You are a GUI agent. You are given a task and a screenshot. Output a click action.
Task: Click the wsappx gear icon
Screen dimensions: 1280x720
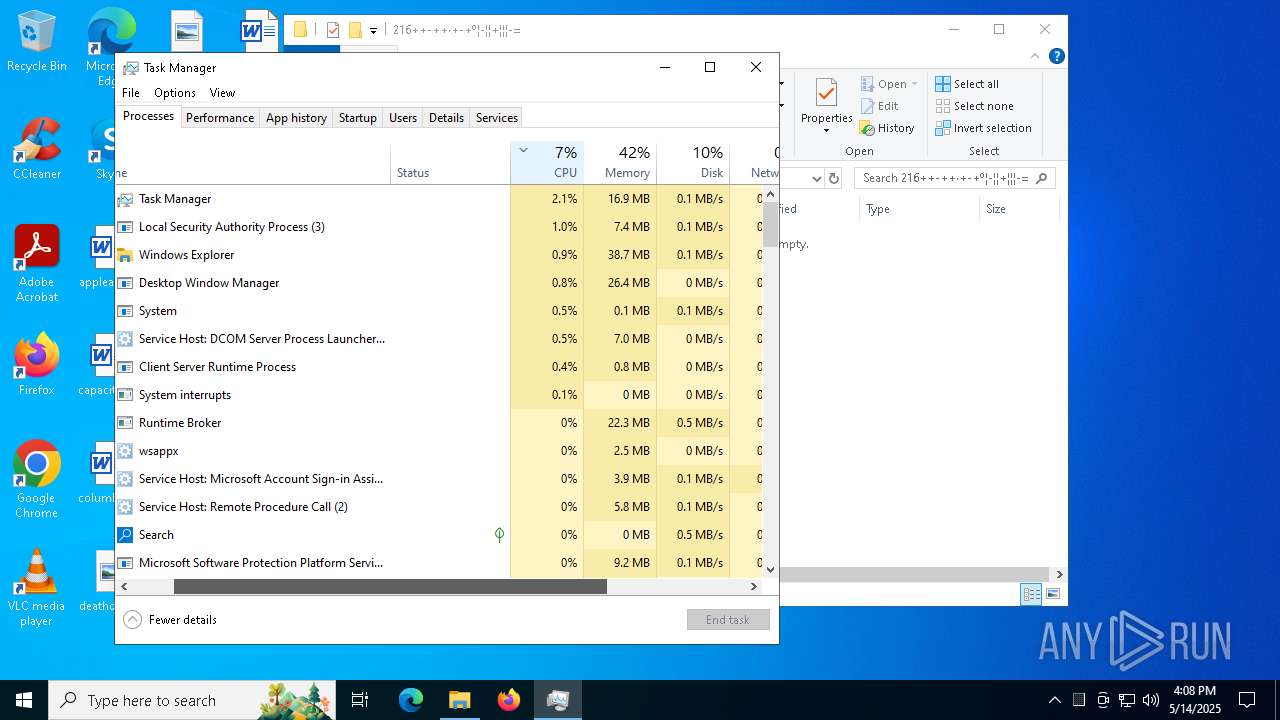pyautogui.click(x=125, y=451)
